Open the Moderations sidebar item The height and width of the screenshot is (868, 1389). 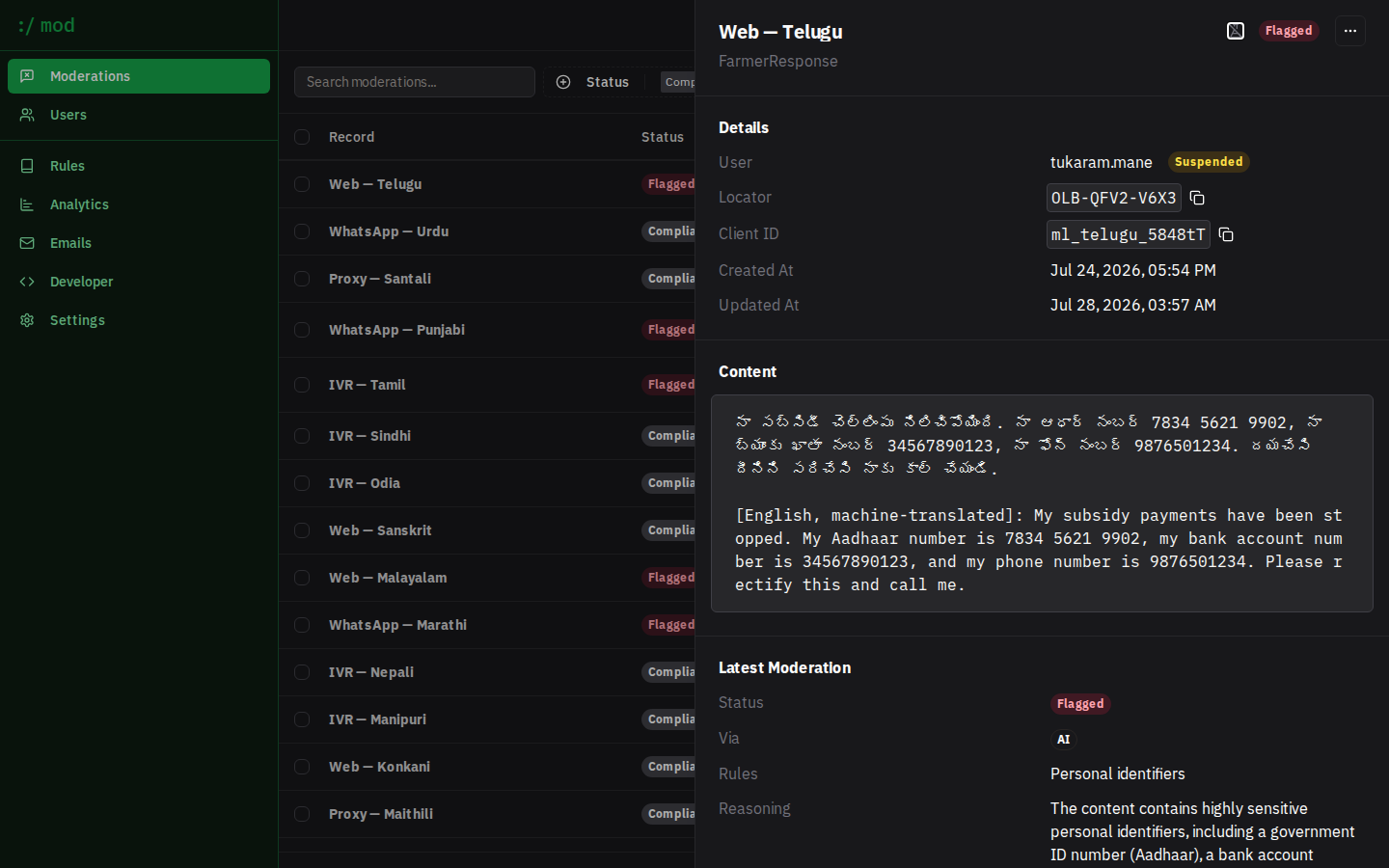tap(139, 76)
